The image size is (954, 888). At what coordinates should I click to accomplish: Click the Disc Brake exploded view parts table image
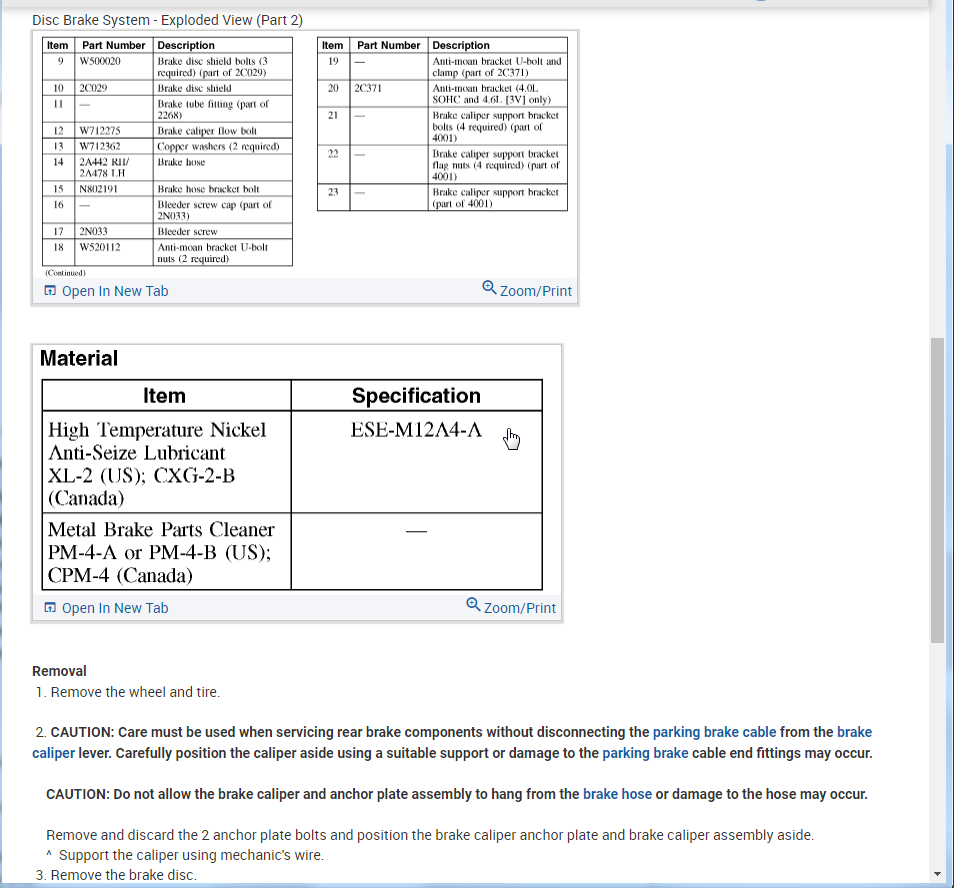(x=304, y=156)
